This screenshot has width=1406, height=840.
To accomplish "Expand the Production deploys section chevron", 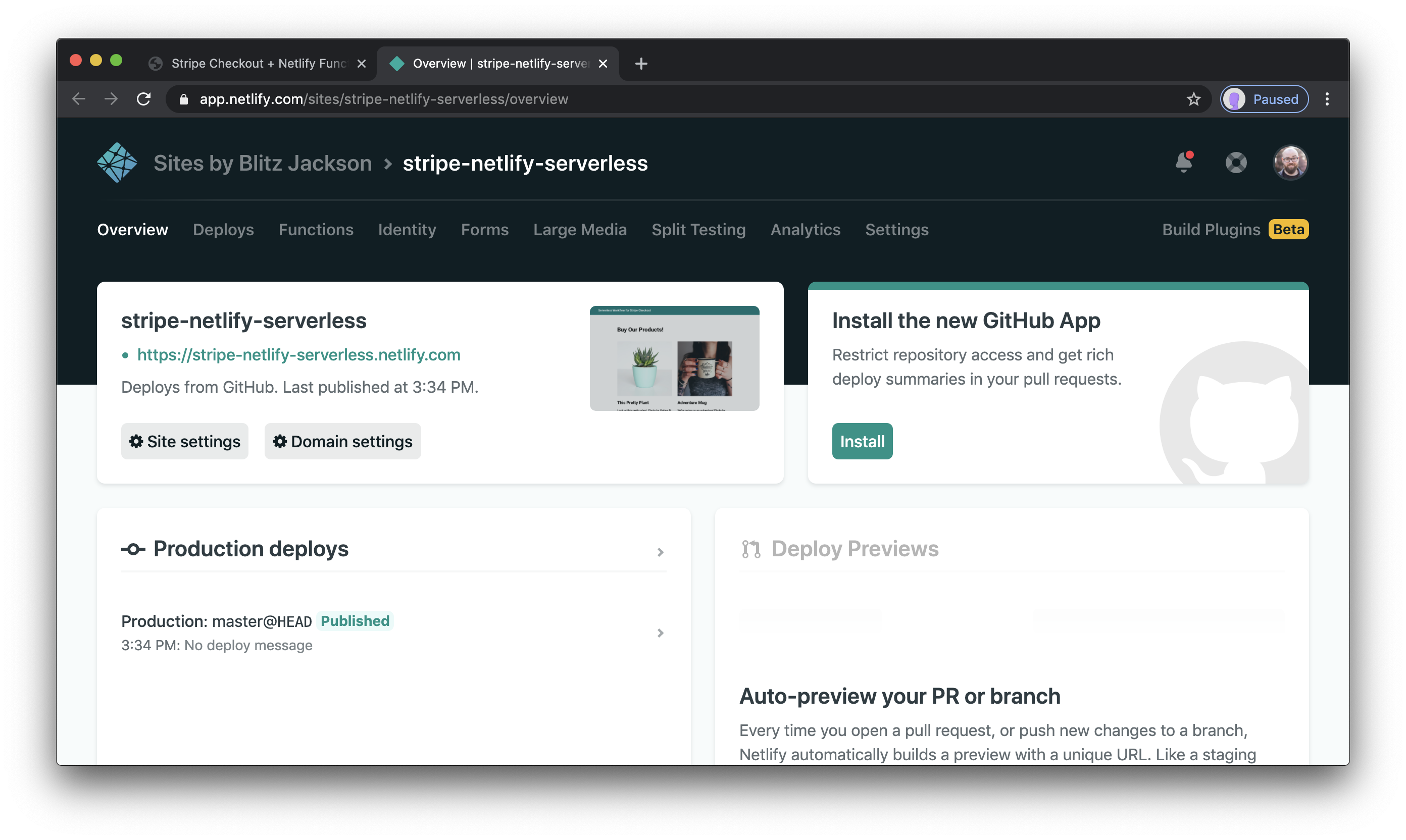I will click(660, 551).
